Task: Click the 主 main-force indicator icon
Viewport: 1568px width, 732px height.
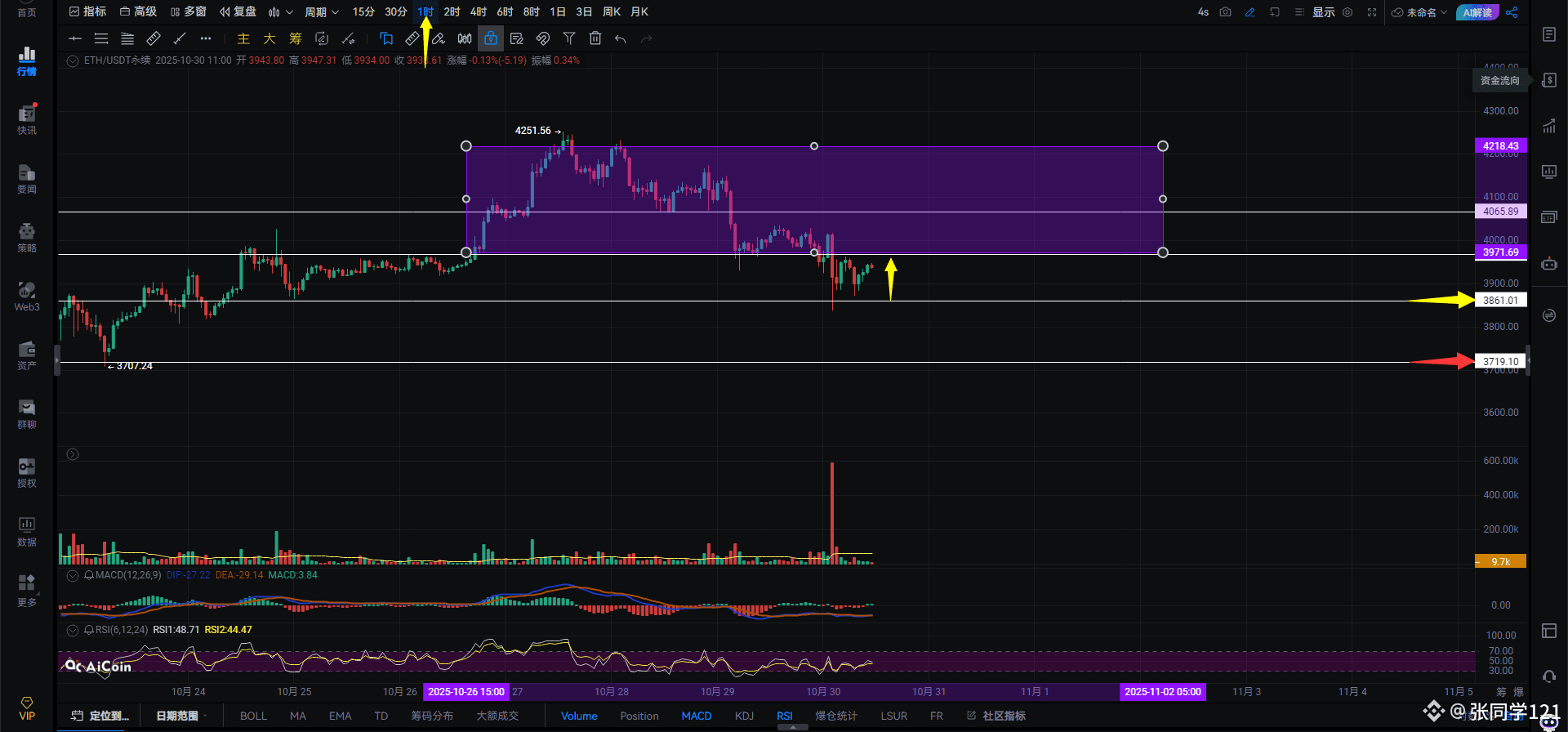Action: (x=243, y=38)
